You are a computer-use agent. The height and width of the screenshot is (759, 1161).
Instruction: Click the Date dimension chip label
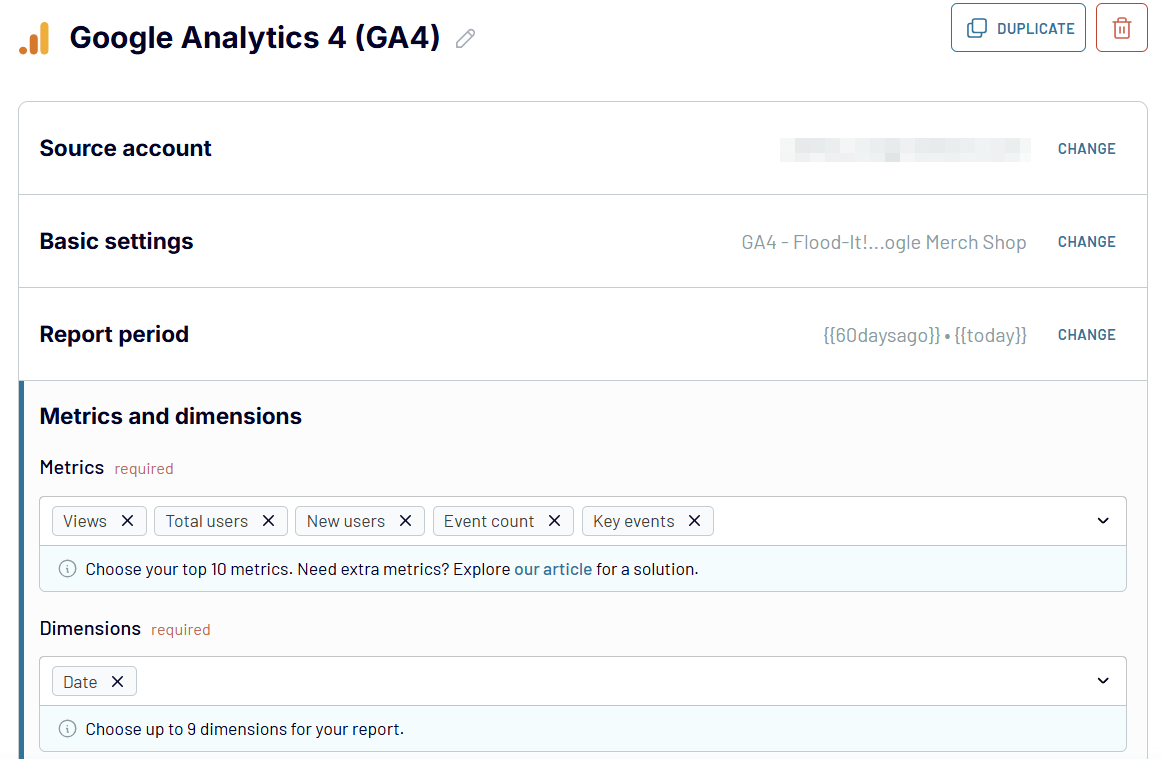point(80,682)
